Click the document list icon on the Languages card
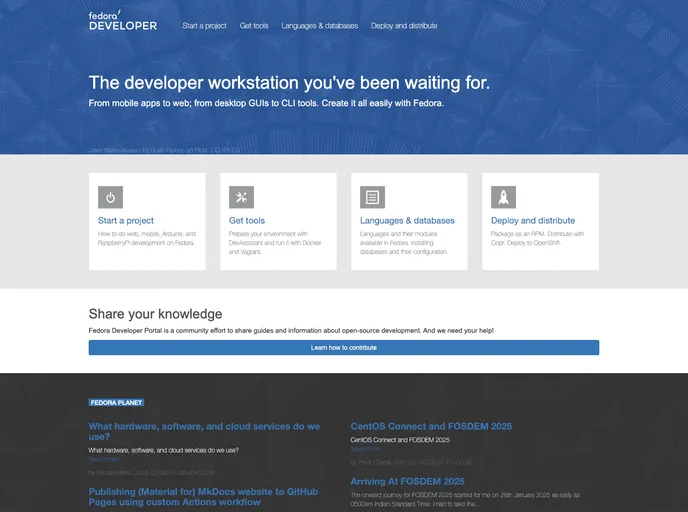 (373, 197)
